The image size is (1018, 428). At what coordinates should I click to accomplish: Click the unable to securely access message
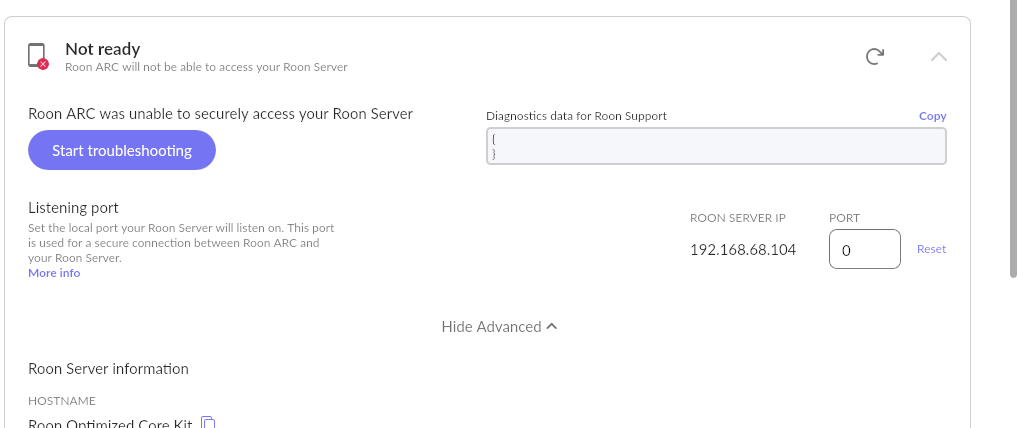click(221, 114)
